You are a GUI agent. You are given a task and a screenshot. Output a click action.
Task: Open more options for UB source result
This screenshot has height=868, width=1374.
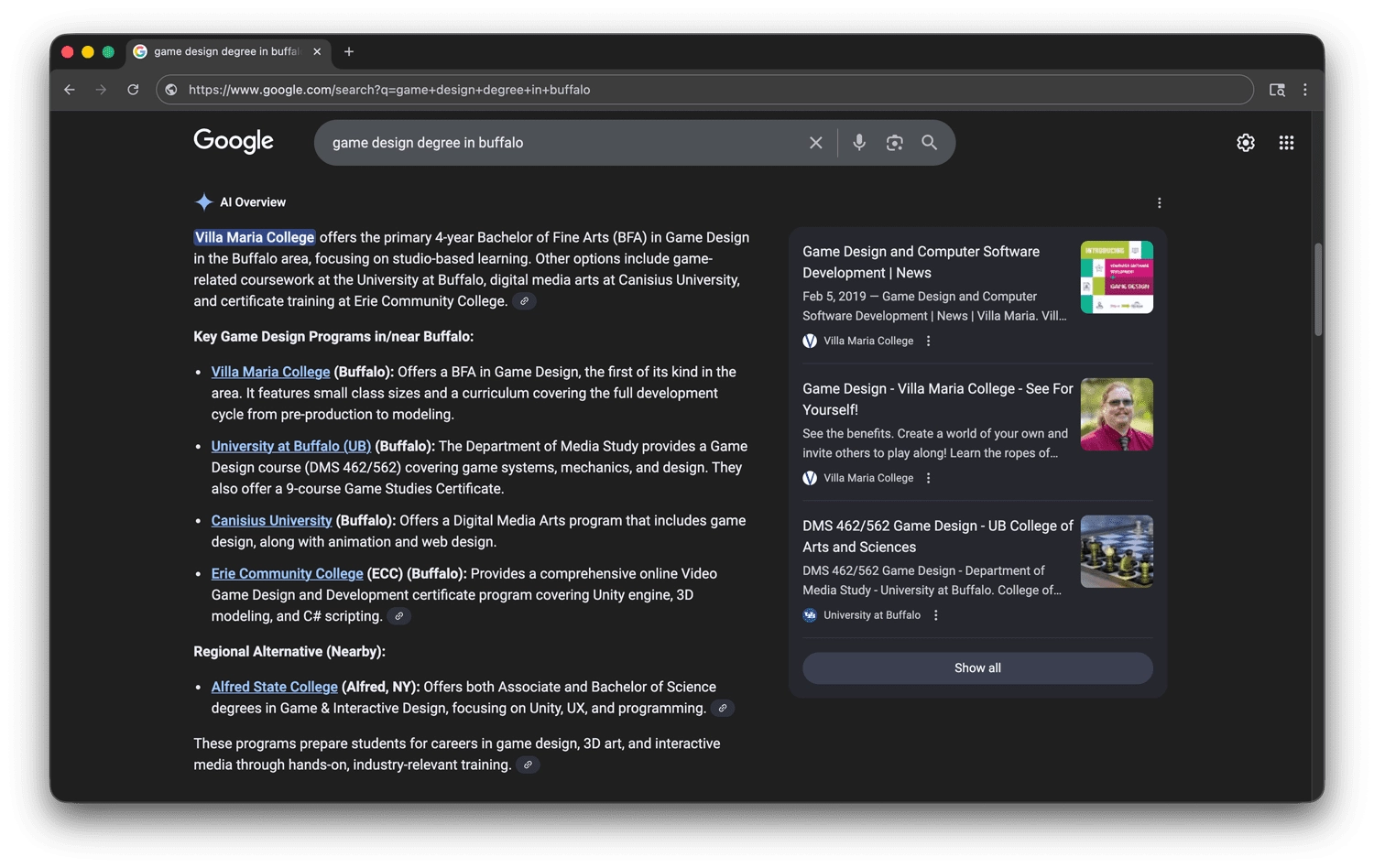coord(935,615)
